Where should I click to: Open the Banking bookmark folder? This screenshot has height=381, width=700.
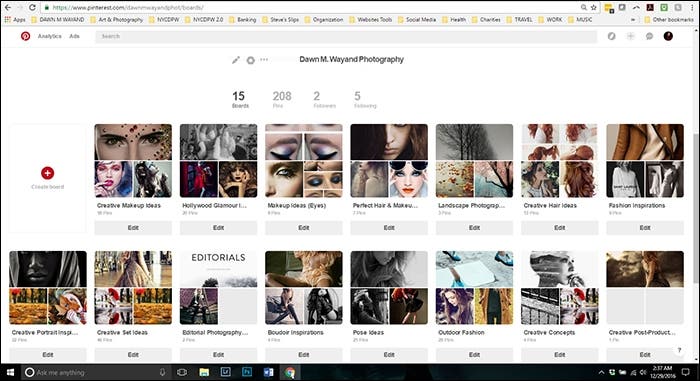242,20
